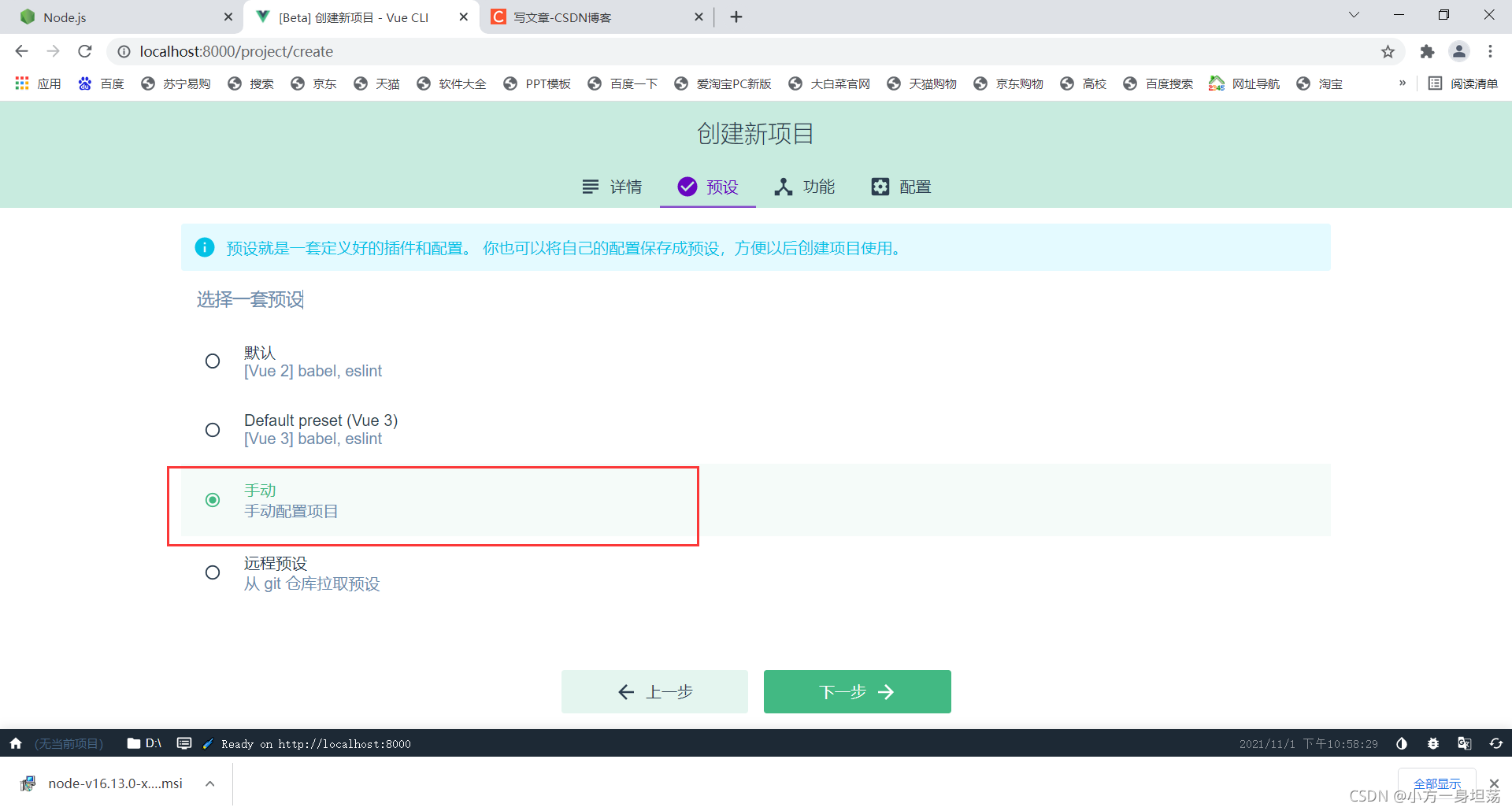
Task: View site information icon in address bar
Action: point(124,51)
